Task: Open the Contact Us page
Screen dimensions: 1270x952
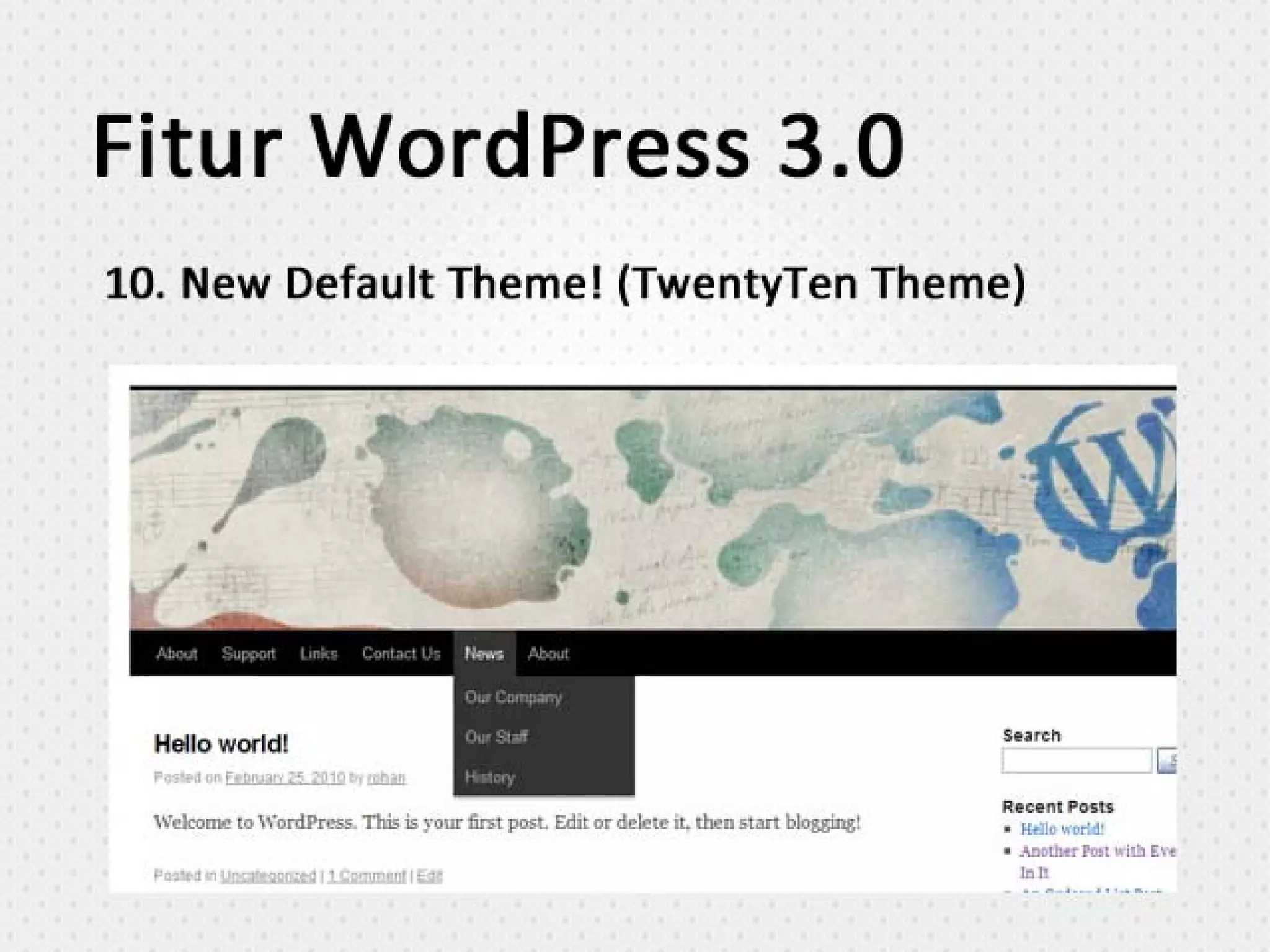Action: click(401, 653)
